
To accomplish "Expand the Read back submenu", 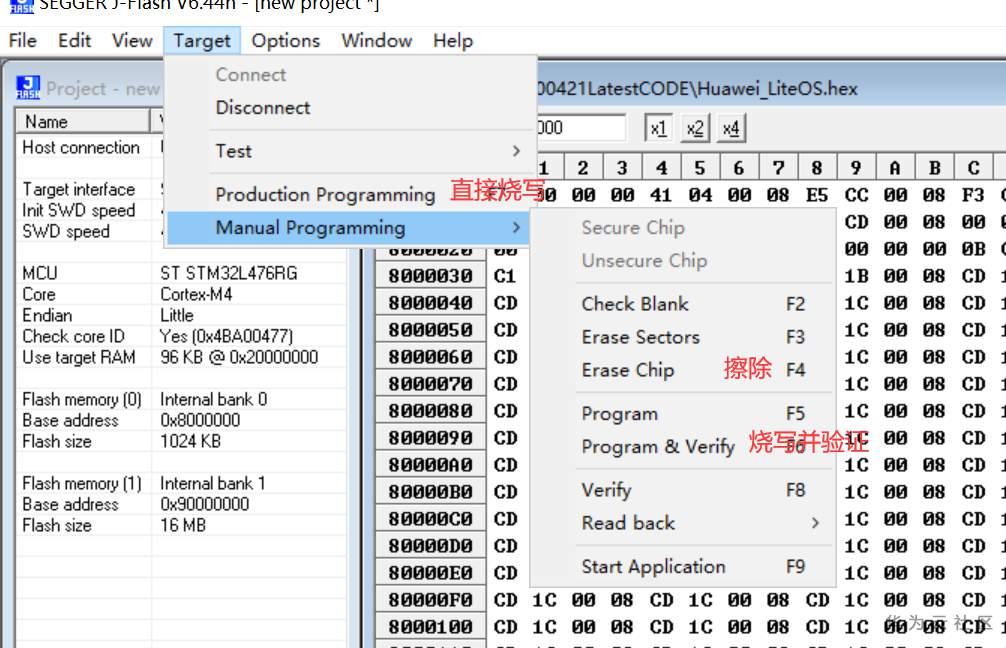I will pyautogui.click(x=683, y=523).
